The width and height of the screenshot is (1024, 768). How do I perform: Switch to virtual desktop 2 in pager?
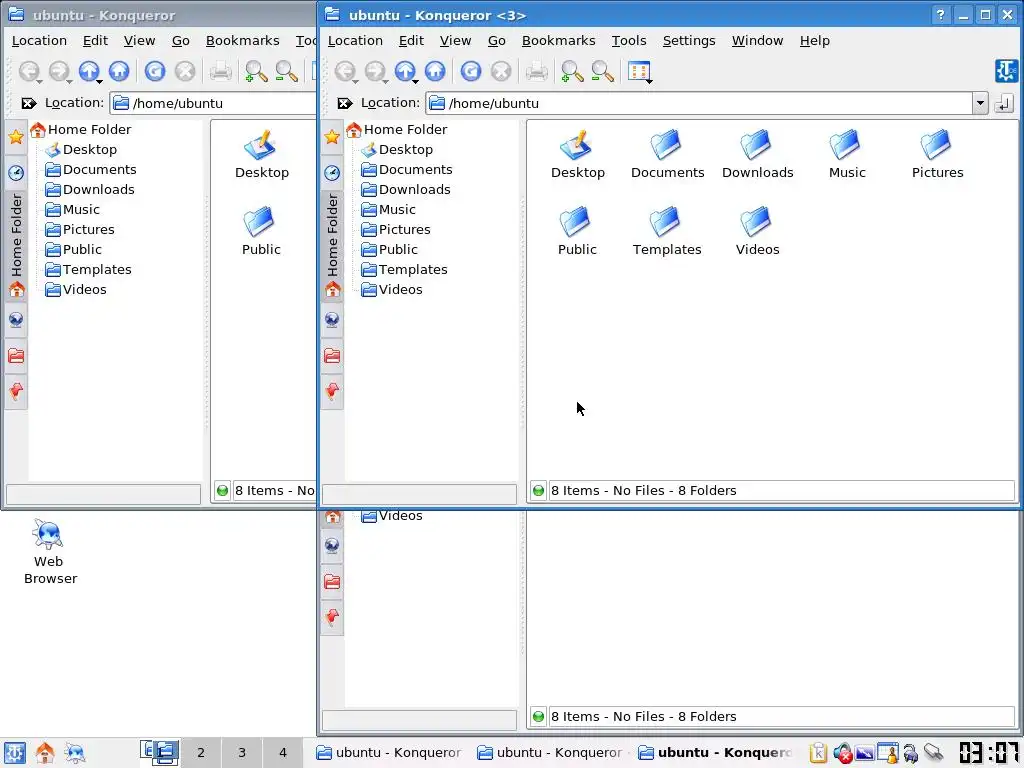tap(200, 752)
